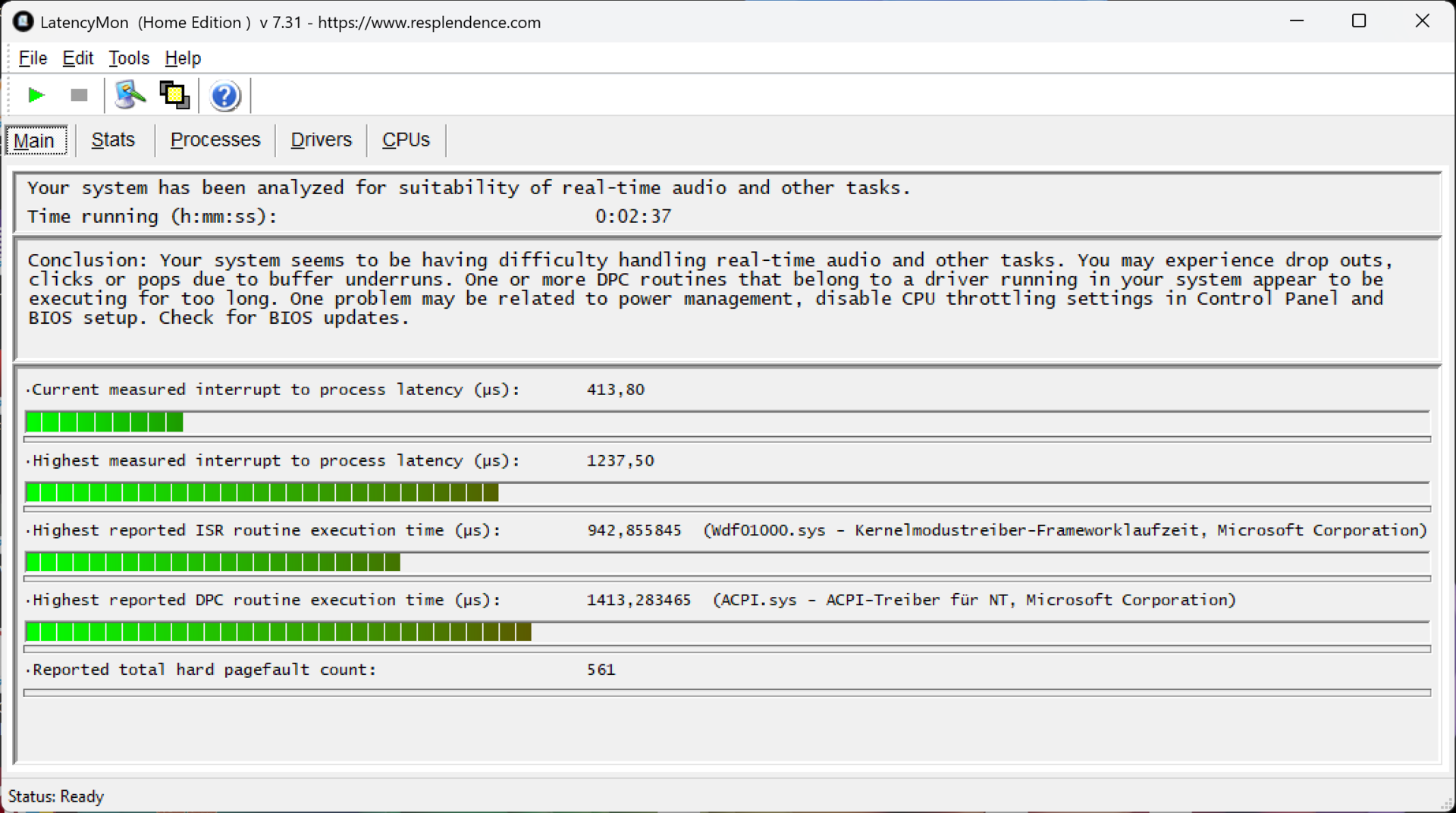Switch to the Processes tab

[x=215, y=140]
